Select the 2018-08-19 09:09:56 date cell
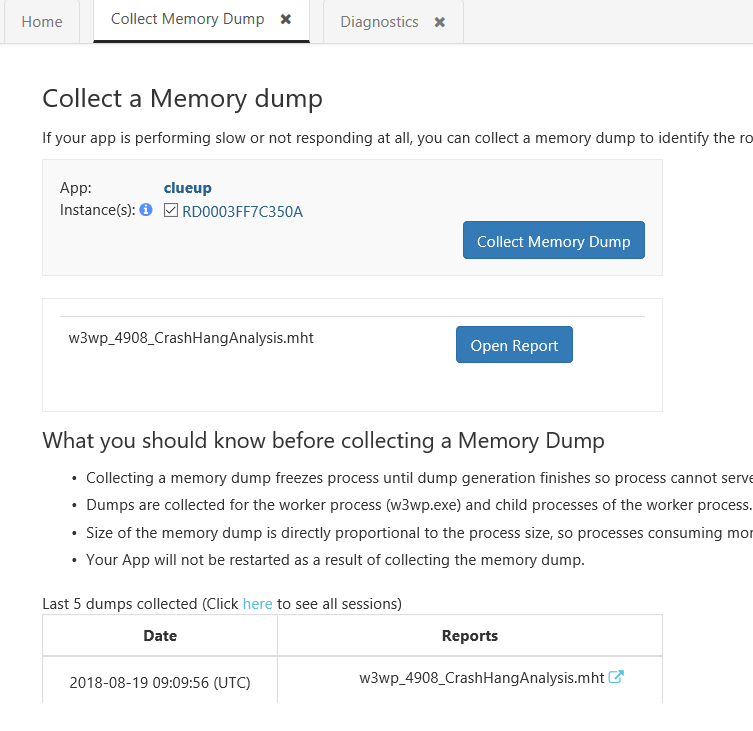 click(160, 682)
